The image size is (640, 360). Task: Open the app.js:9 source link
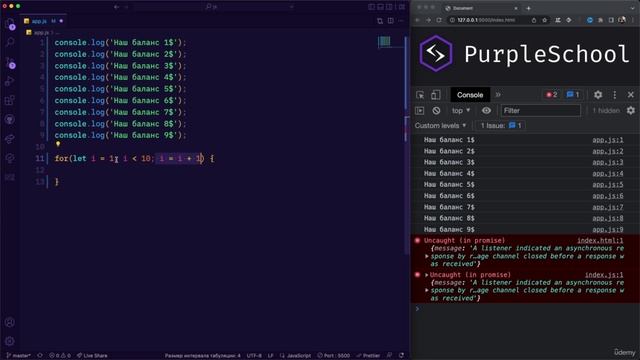click(608, 229)
